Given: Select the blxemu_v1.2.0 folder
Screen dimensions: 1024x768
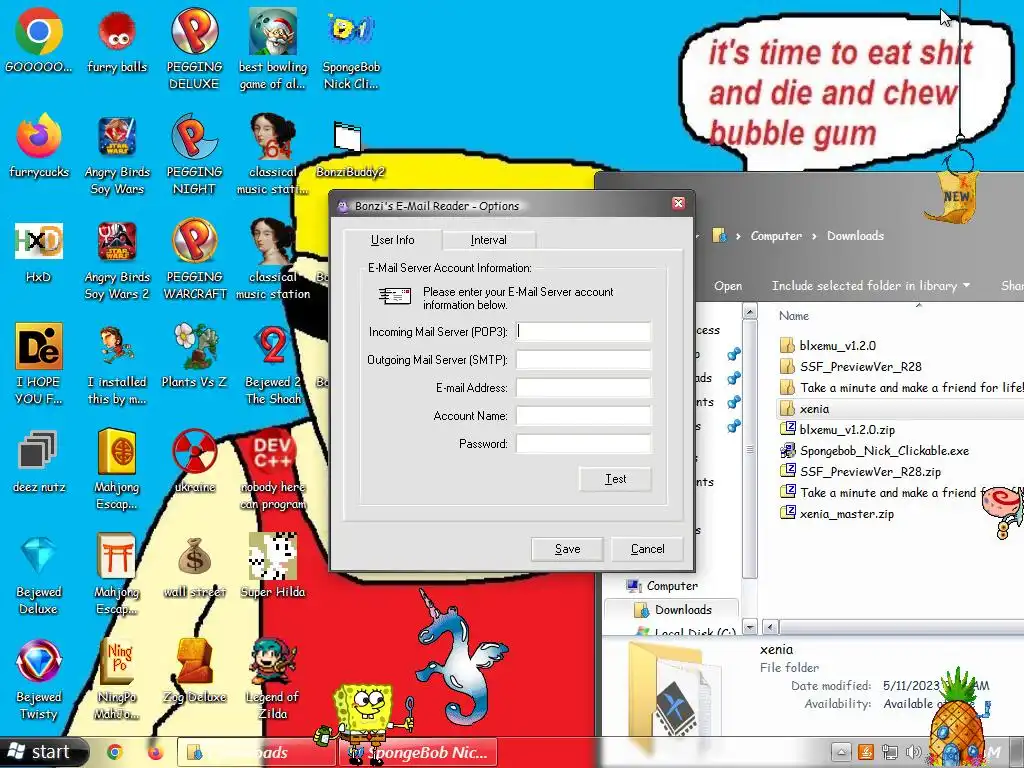Looking at the screenshot, I should 837,346.
